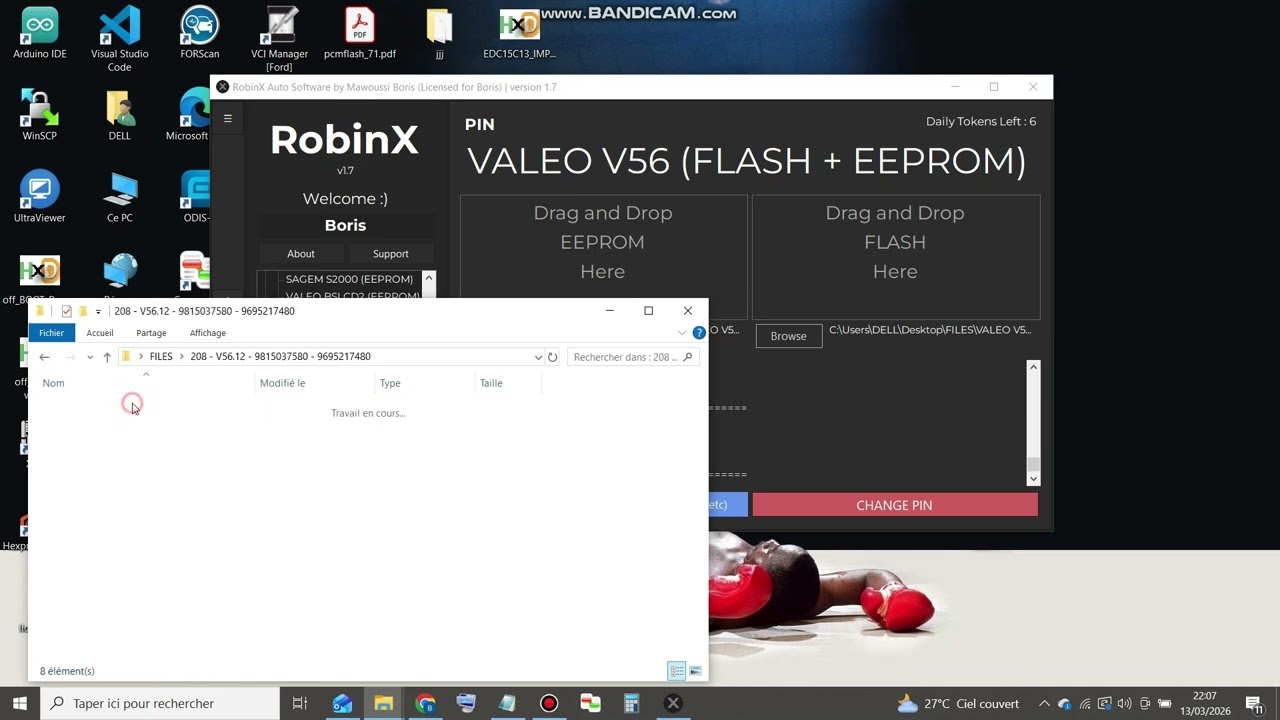Expand the chevron after FILES in breadcrumb
The image size is (1280, 720).
tap(181, 357)
